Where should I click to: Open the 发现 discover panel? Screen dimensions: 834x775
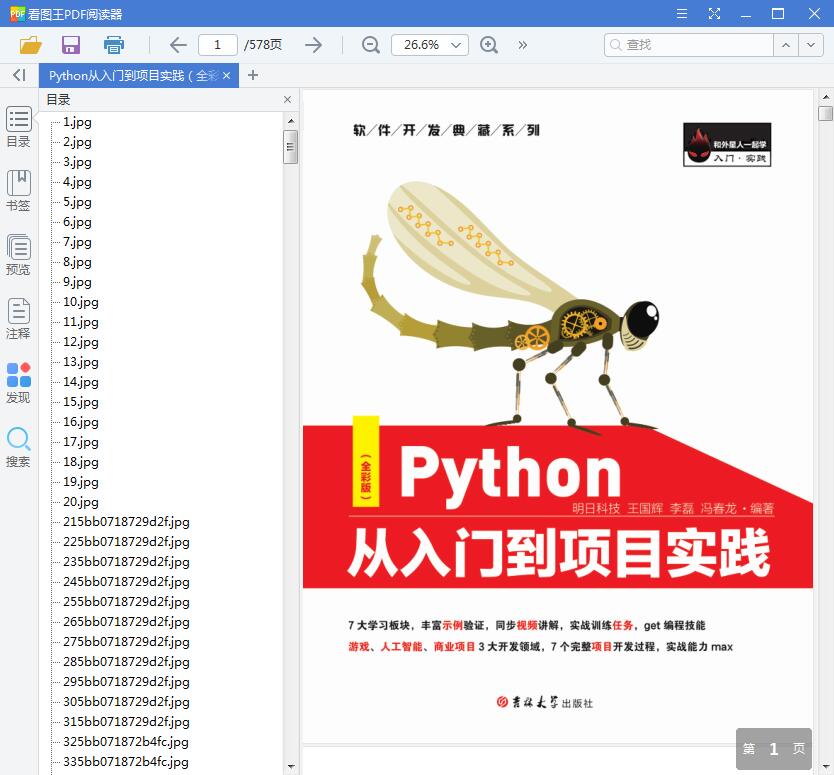[18, 382]
